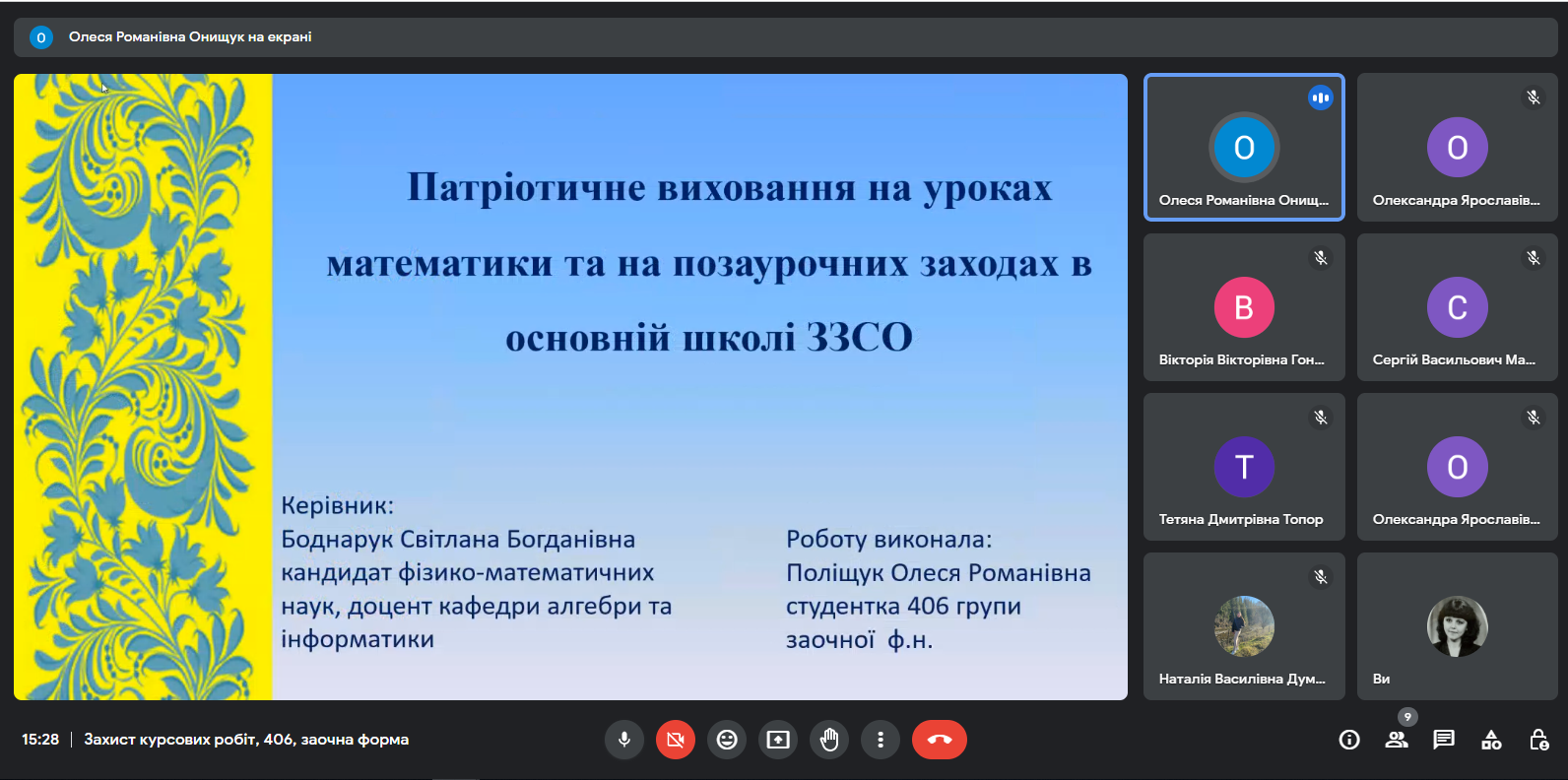Open meeting details info icon

[1349, 740]
